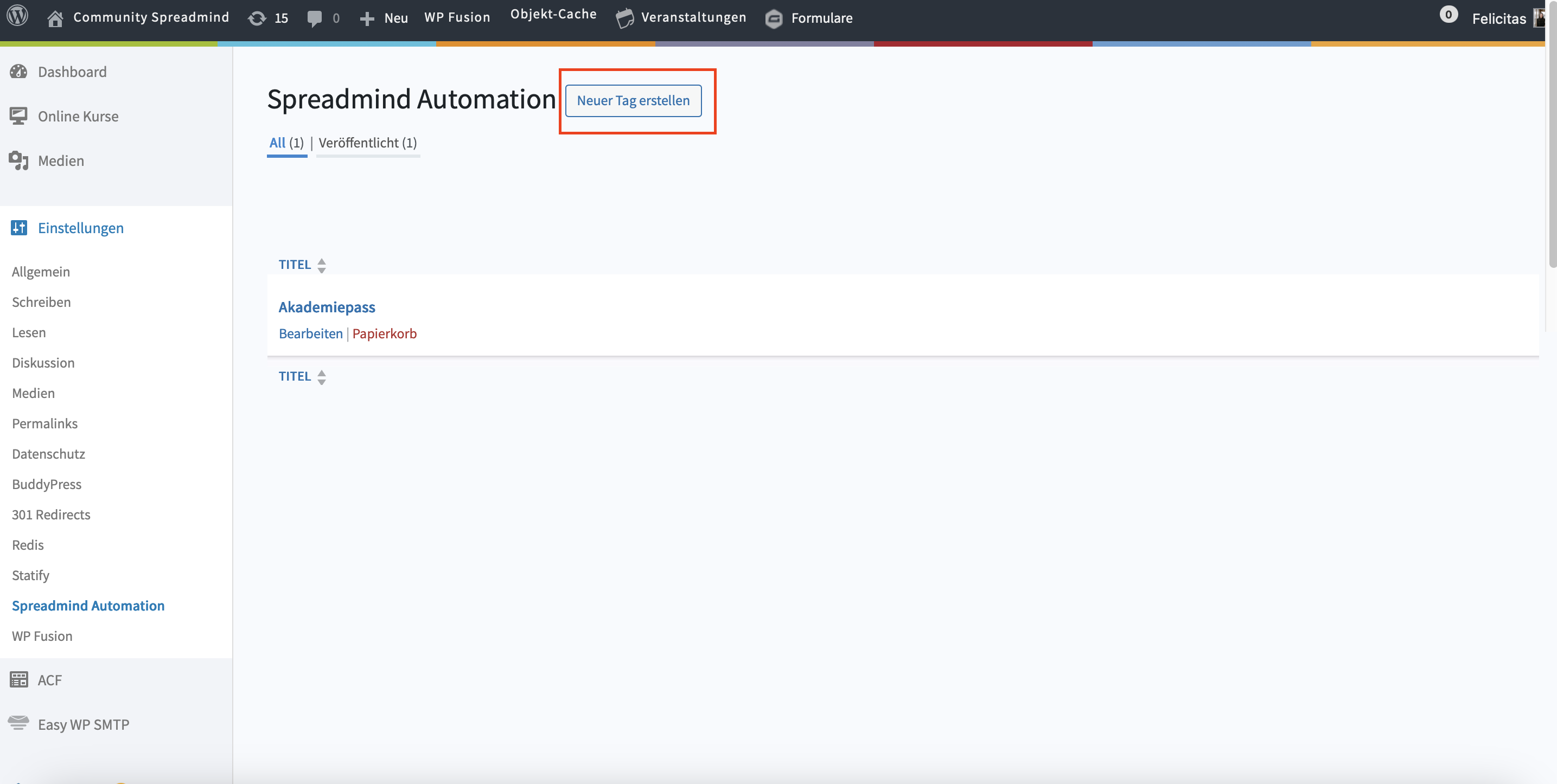The image size is (1557, 784).
Task: Open Schreiben settings submenu
Action: tap(41, 302)
